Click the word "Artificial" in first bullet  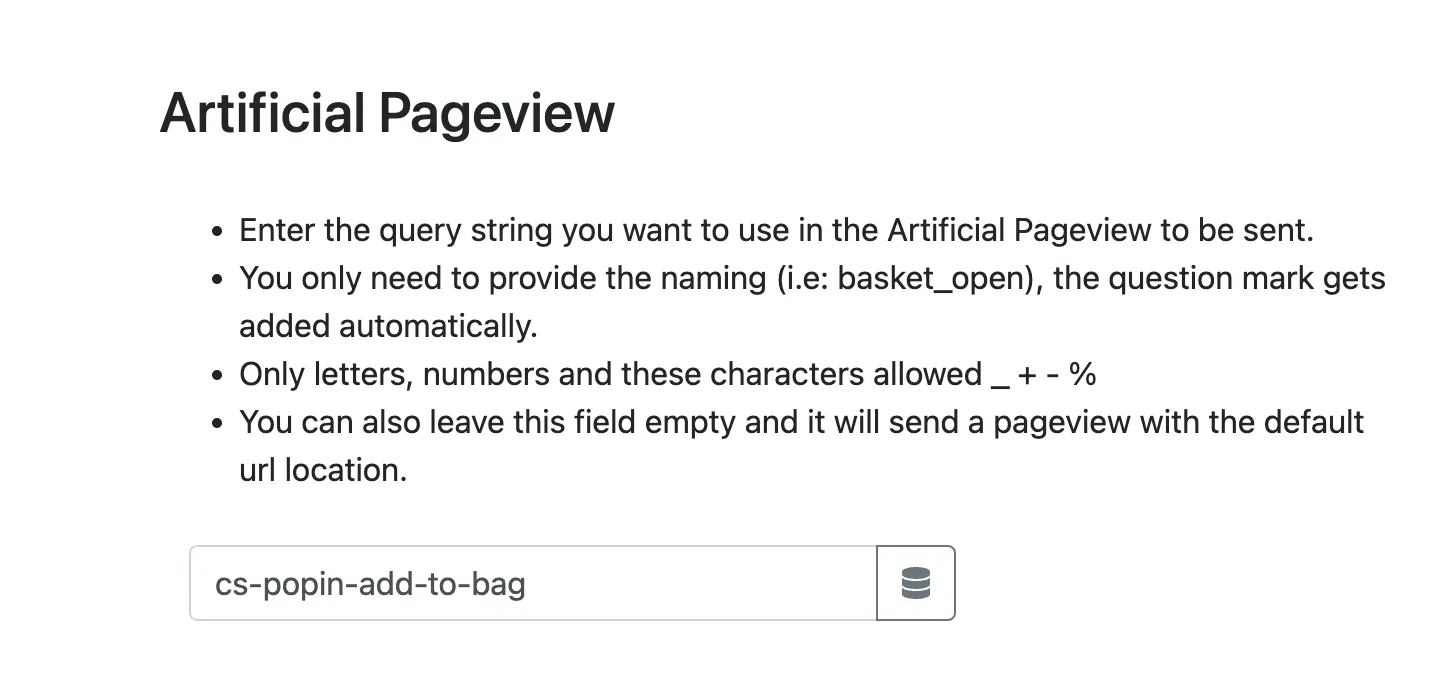[x=945, y=230]
